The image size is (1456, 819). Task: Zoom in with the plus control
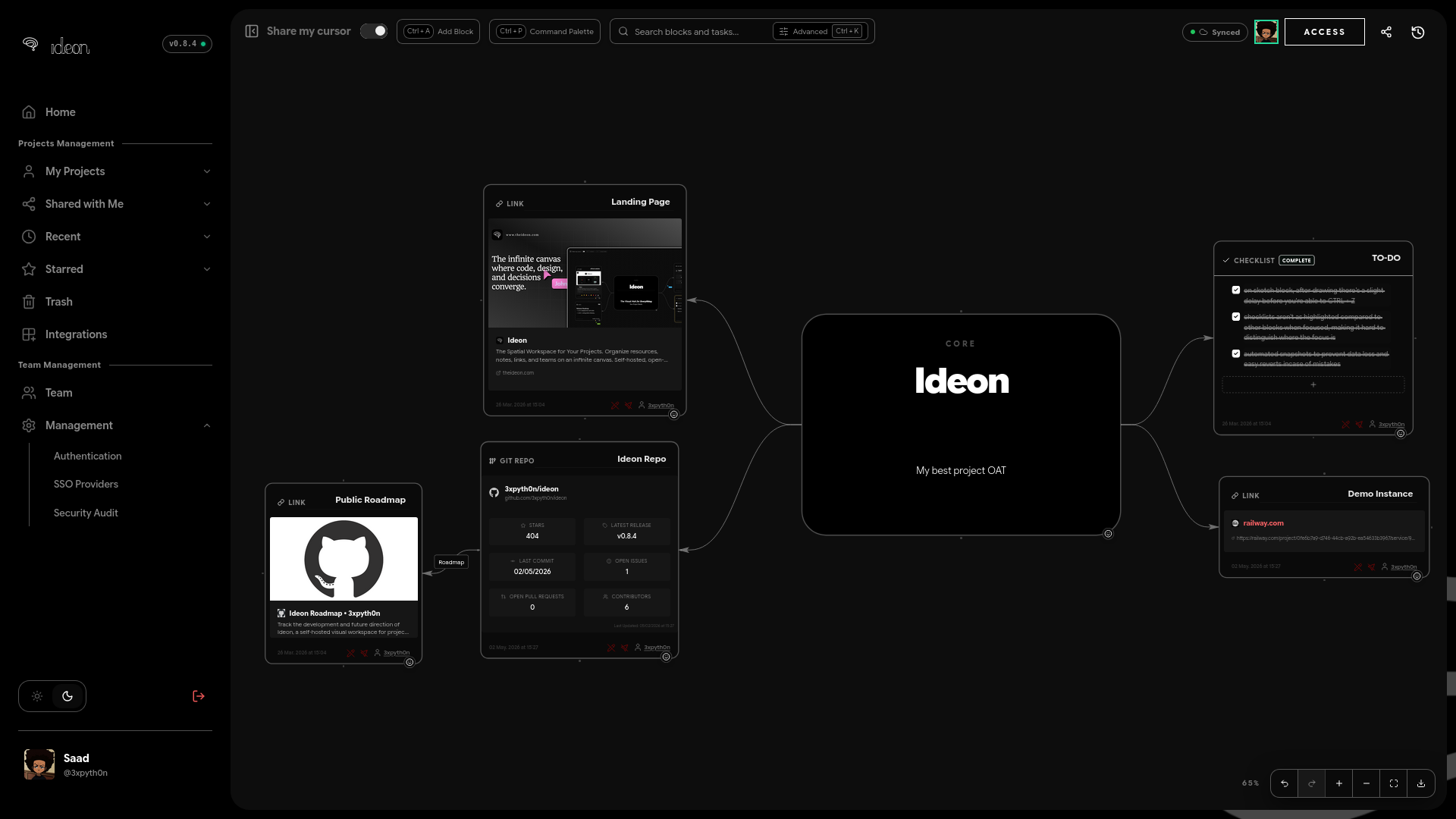1339,783
